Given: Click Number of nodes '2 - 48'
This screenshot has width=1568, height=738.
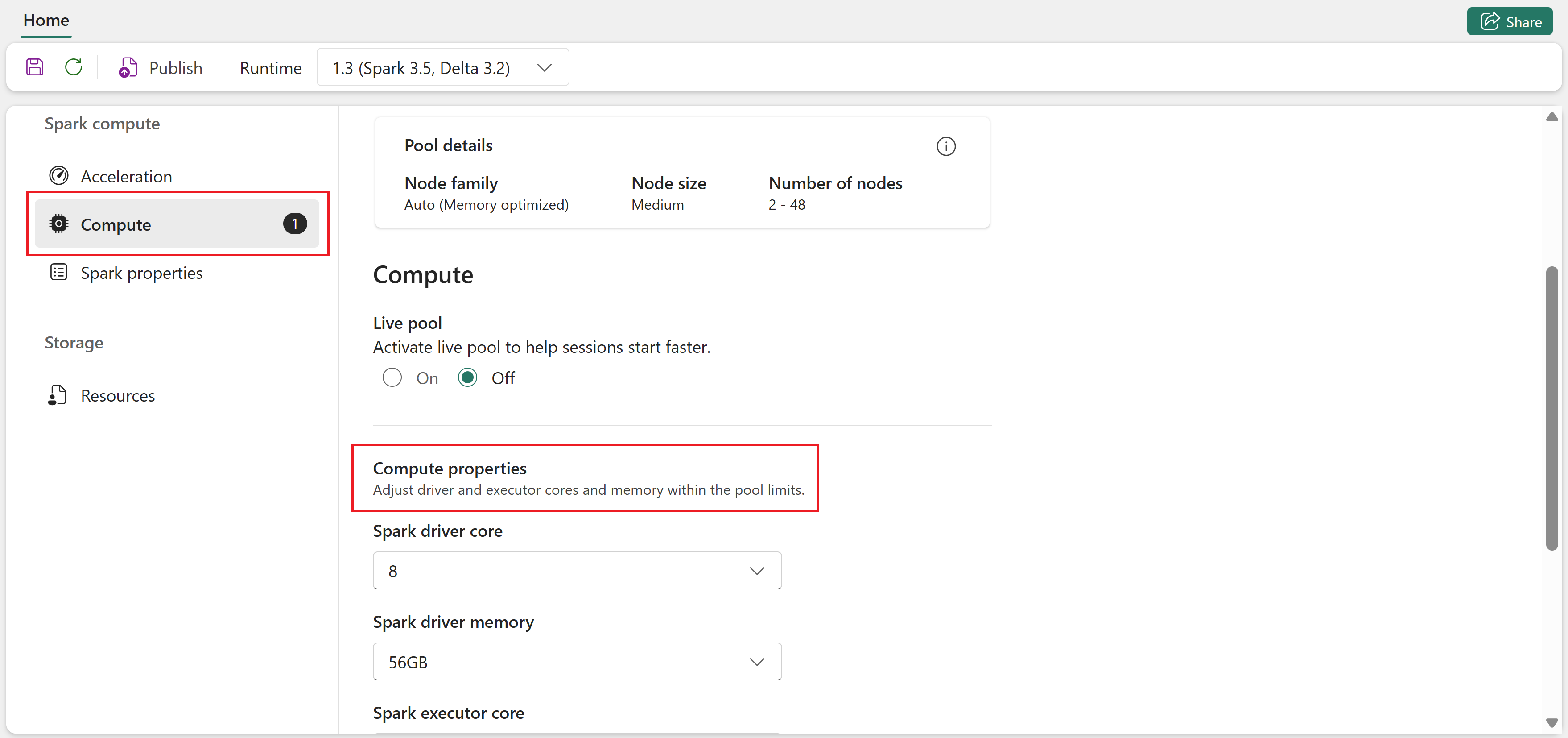Looking at the screenshot, I should click(786, 205).
